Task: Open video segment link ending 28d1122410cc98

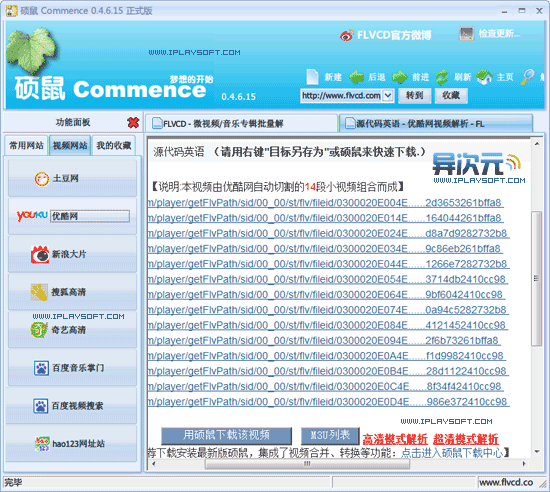Action: pyautogui.click(x=328, y=371)
